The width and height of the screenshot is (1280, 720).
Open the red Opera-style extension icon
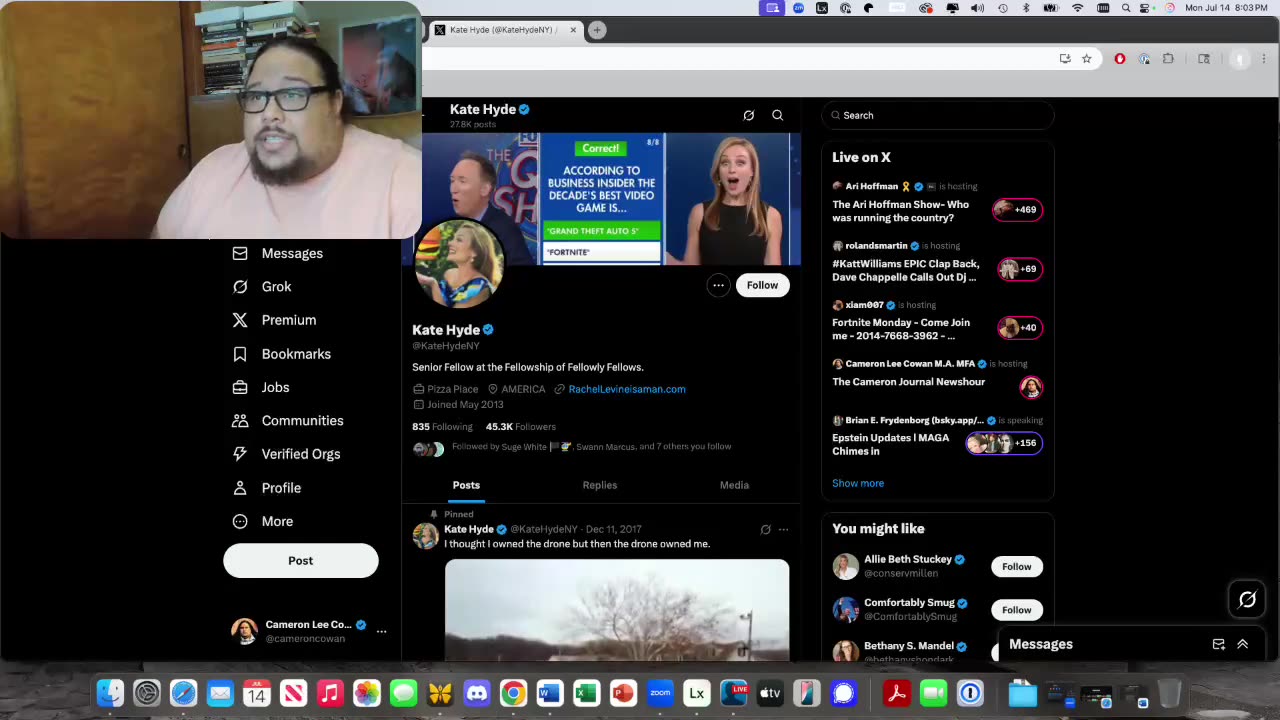[1120, 59]
